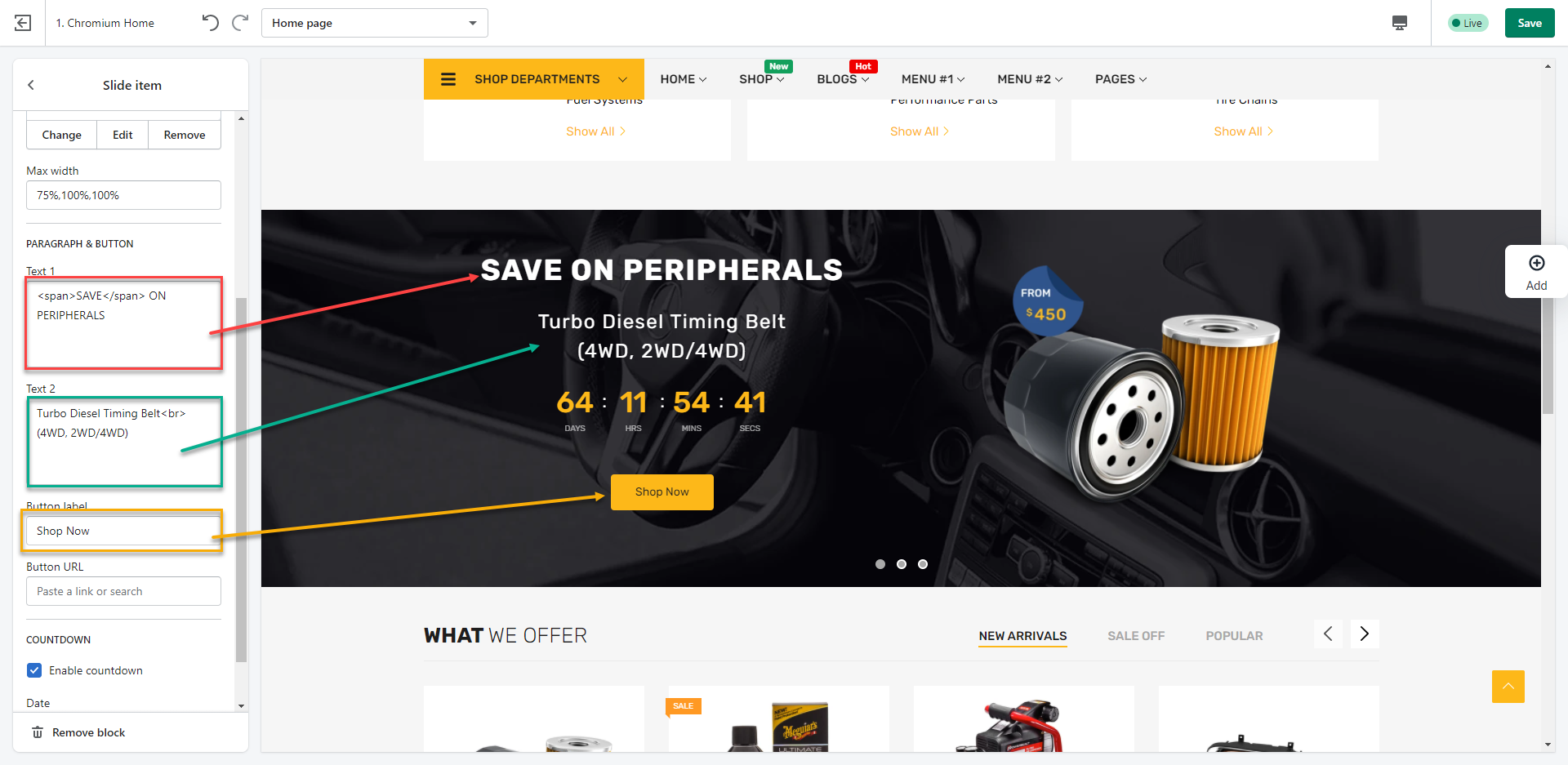Go back from Slide item panel
Image resolution: width=1568 pixels, height=765 pixels.
(31, 85)
